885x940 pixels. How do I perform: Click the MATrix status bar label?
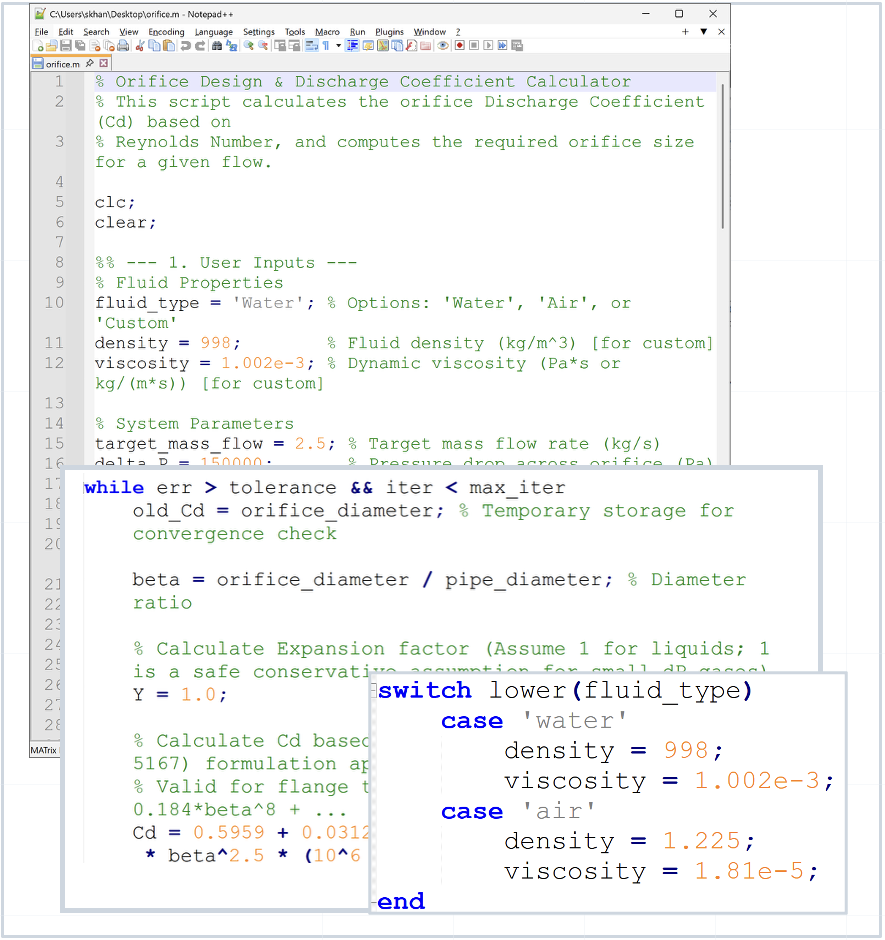44,750
